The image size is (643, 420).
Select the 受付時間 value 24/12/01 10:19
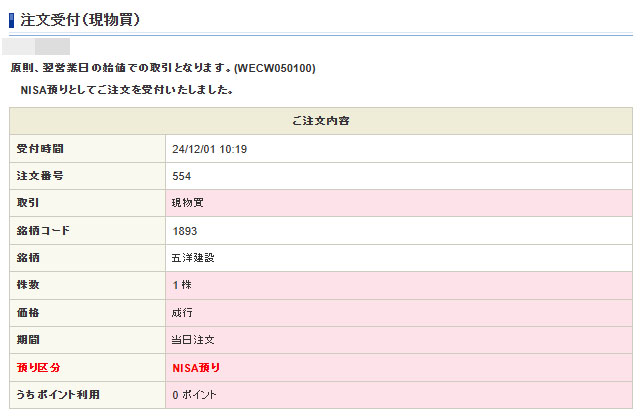(x=209, y=149)
